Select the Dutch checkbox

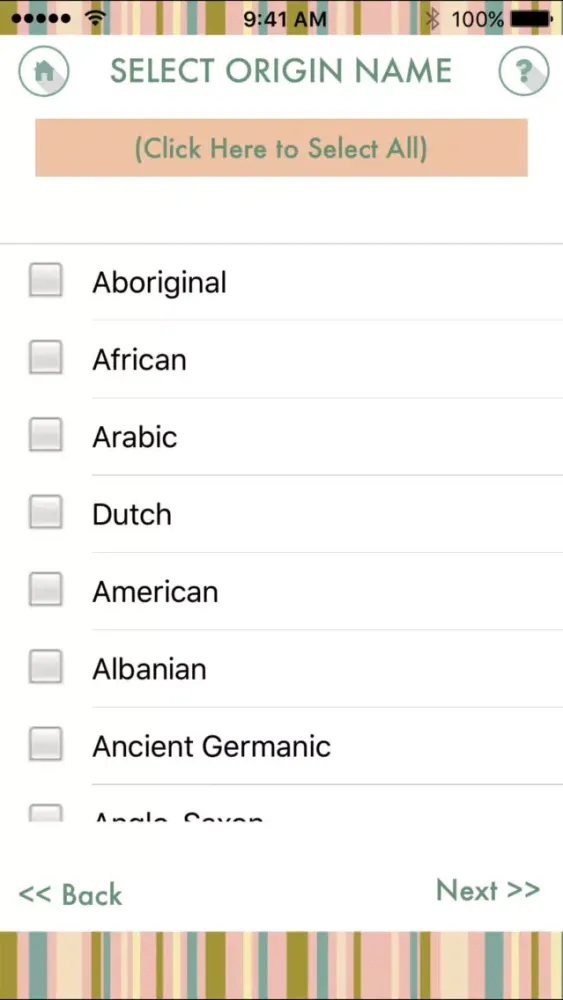click(45, 513)
